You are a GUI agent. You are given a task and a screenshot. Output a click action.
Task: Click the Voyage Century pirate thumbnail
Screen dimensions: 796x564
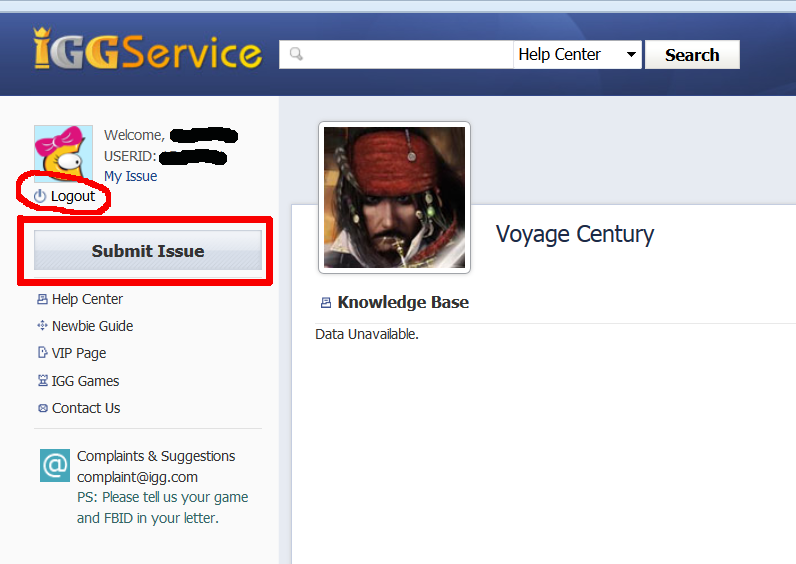click(394, 197)
